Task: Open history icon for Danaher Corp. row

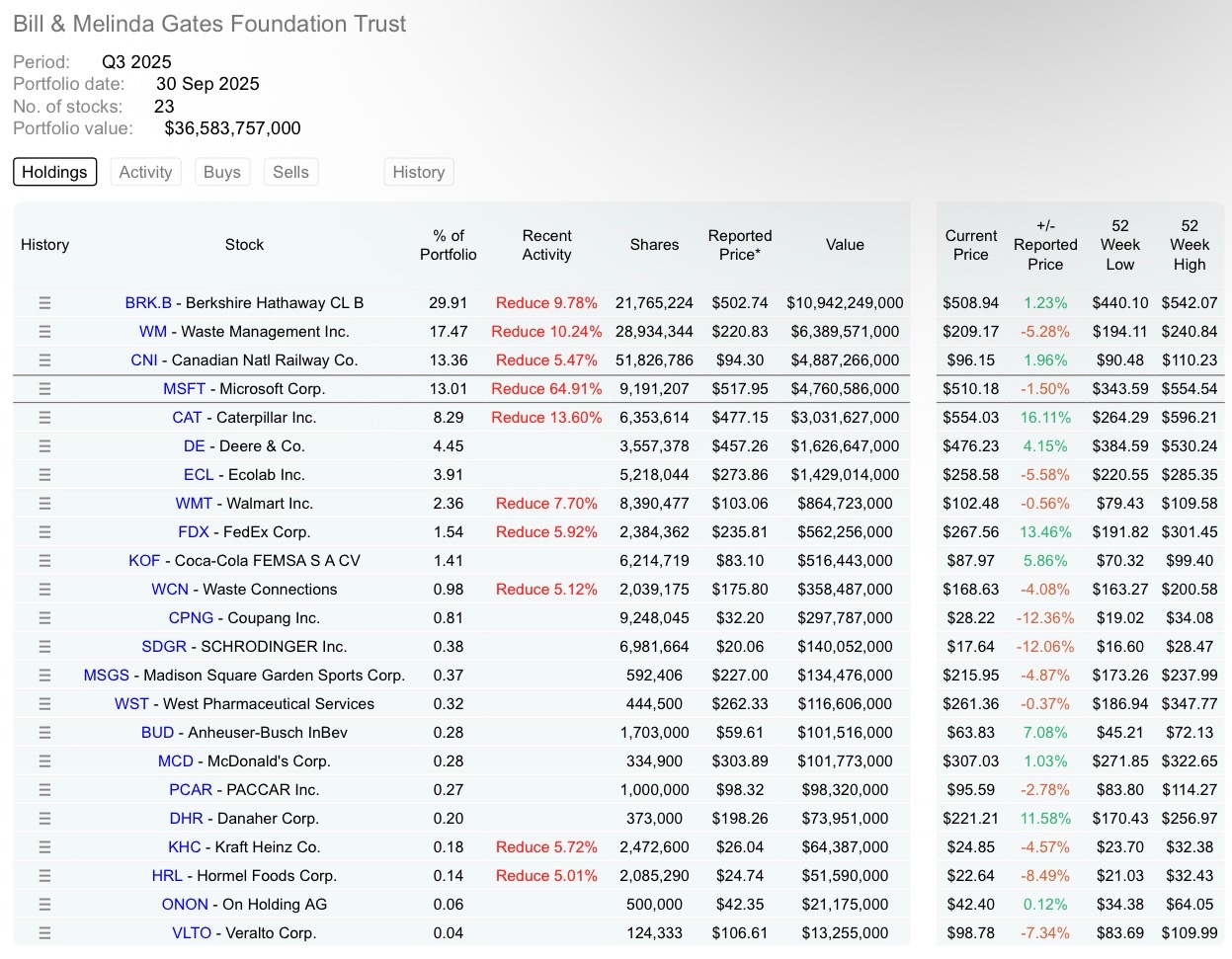Action: [x=44, y=819]
